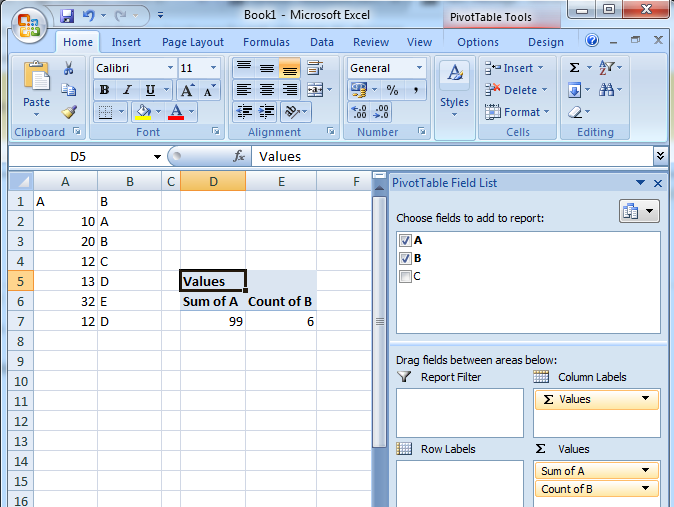The image size is (674, 507).
Task: Click the Paste button
Action: pos(37,89)
